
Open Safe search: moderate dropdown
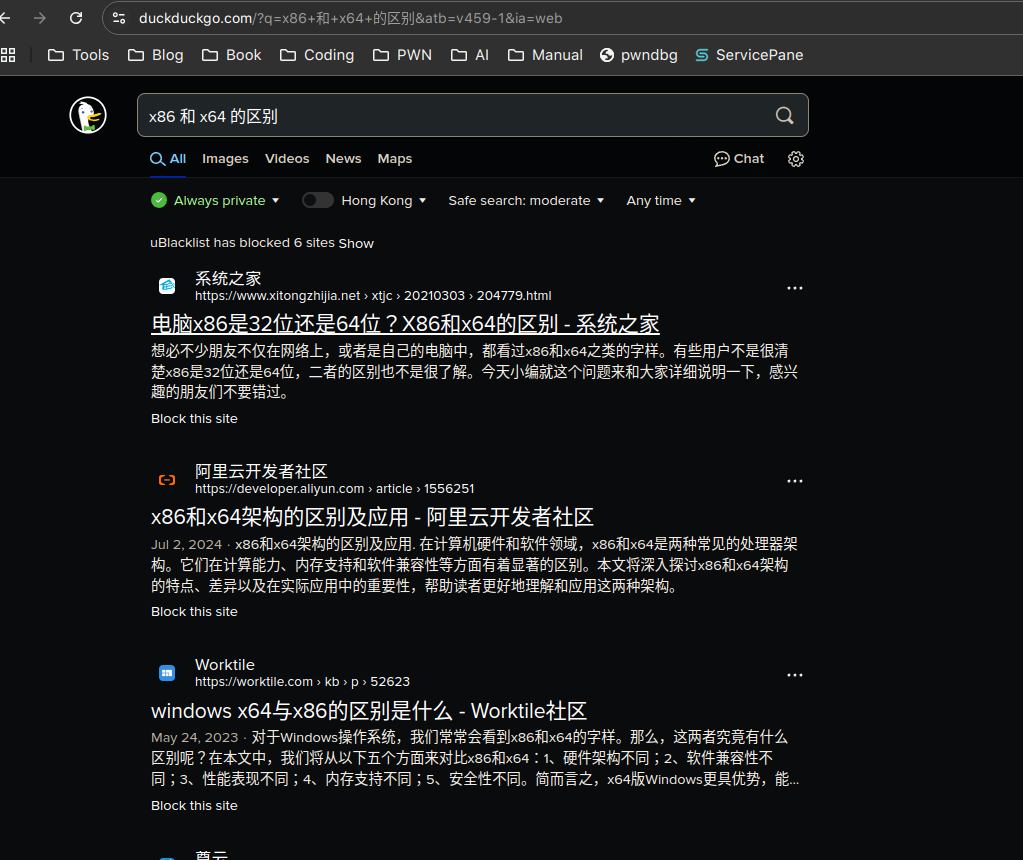(526, 200)
